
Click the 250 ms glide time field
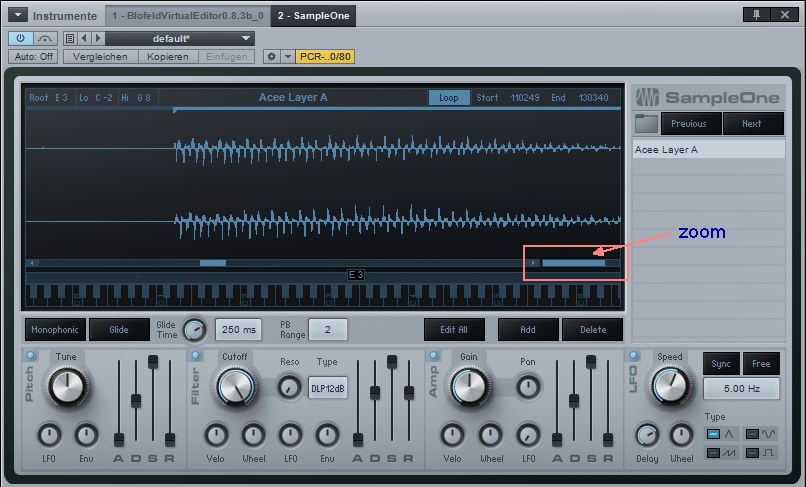click(x=239, y=330)
